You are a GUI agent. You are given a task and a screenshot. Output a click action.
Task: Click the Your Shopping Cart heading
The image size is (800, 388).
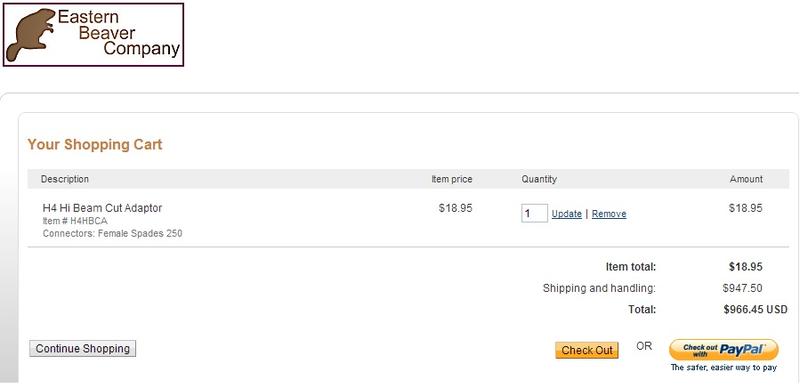95,144
